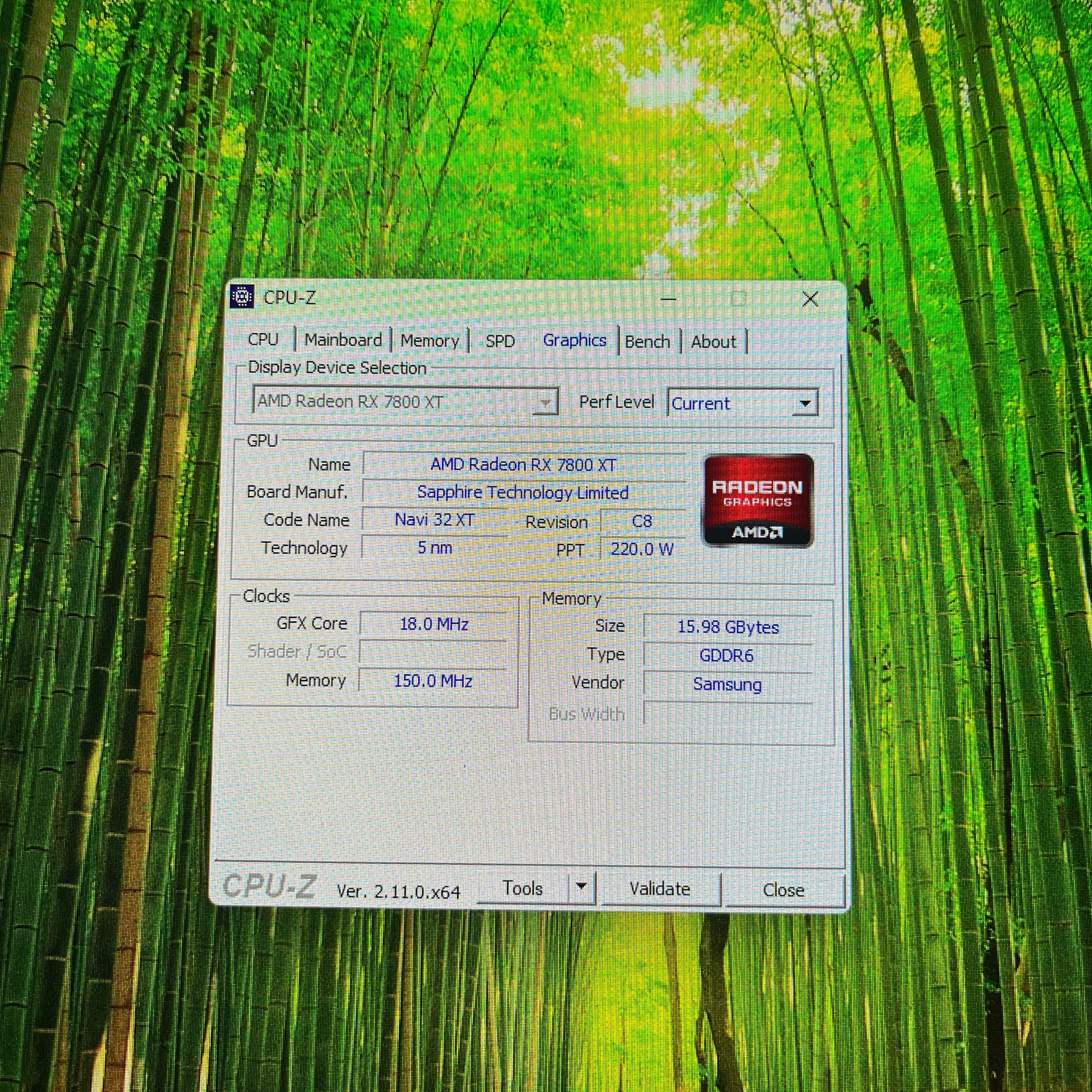Image resolution: width=1092 pixels, height=1092 pixels.
Task: Open the Bench tab
Action: (648, 342)
